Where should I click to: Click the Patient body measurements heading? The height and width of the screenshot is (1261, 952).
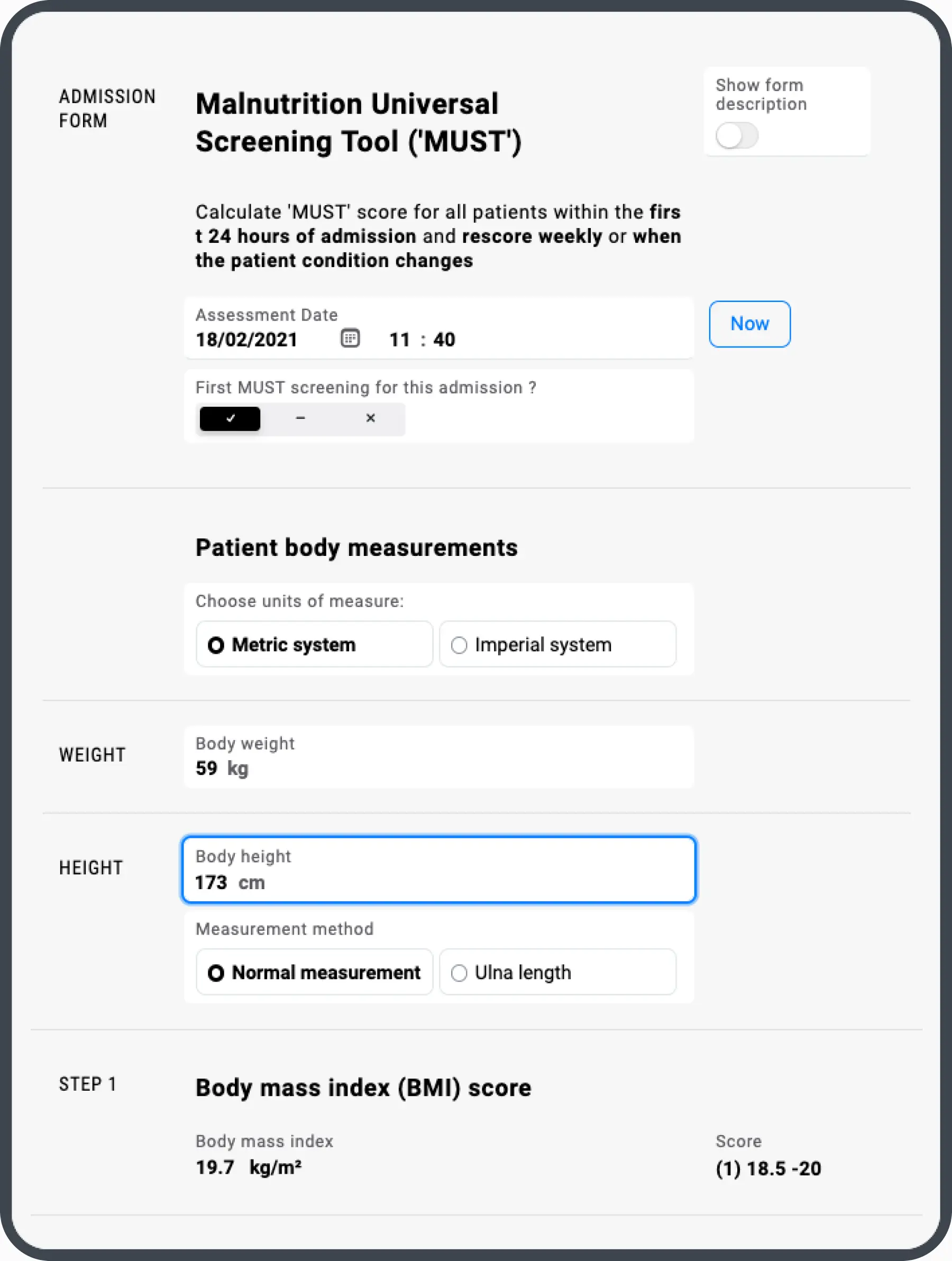(356, 548)
